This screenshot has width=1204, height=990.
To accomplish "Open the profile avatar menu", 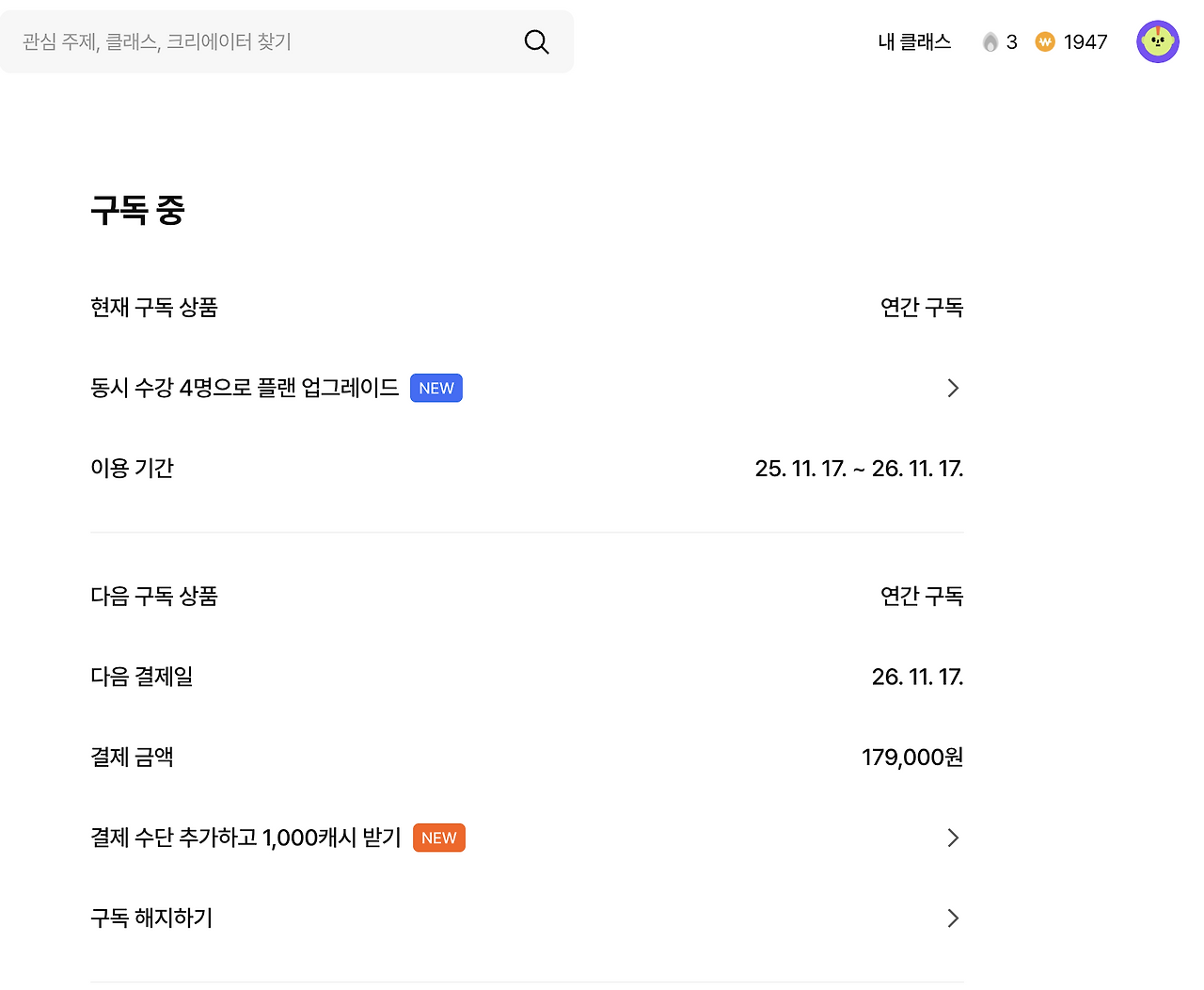I will 1157,41.
